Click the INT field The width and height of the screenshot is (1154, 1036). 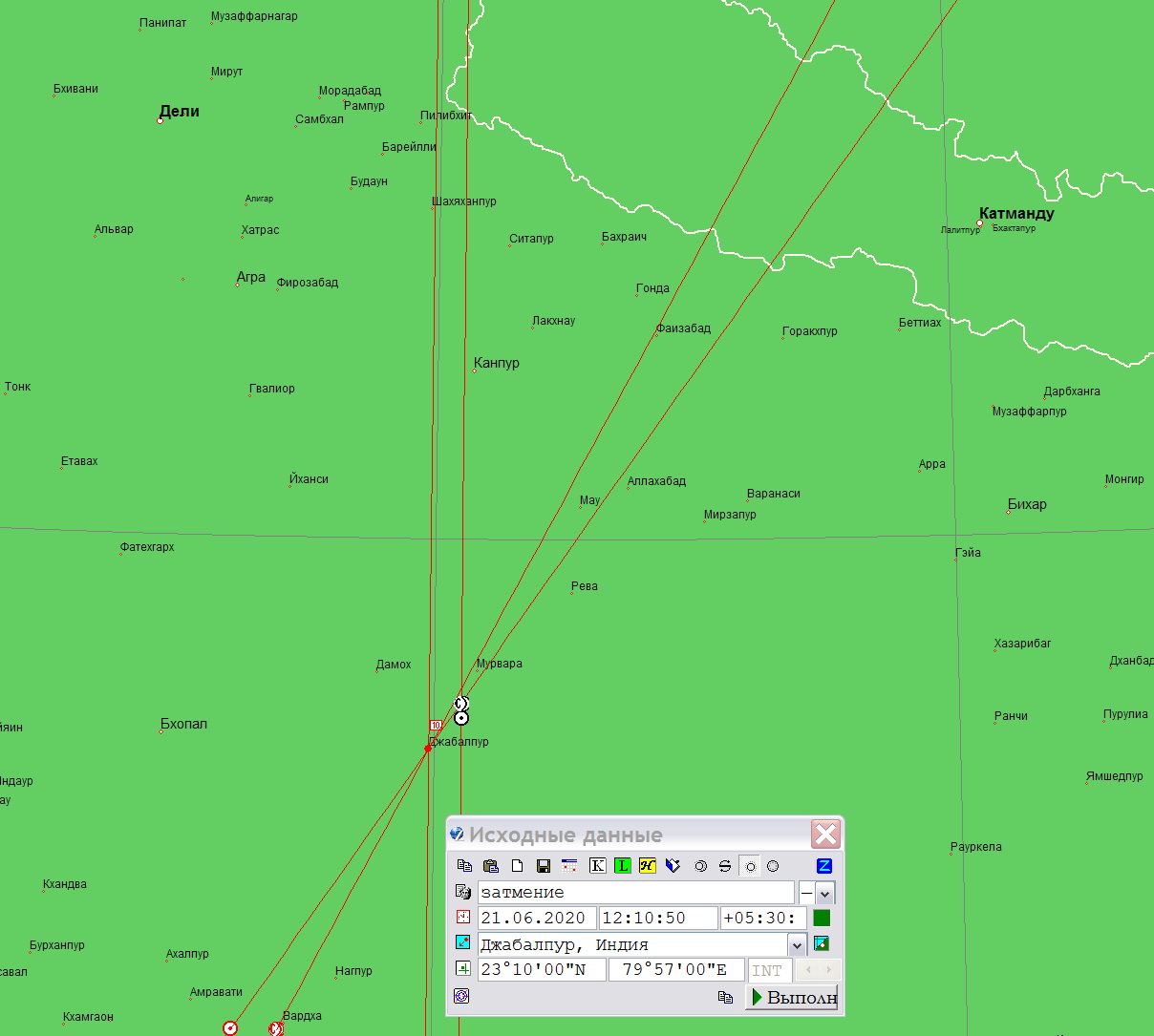tap(768, 970)
